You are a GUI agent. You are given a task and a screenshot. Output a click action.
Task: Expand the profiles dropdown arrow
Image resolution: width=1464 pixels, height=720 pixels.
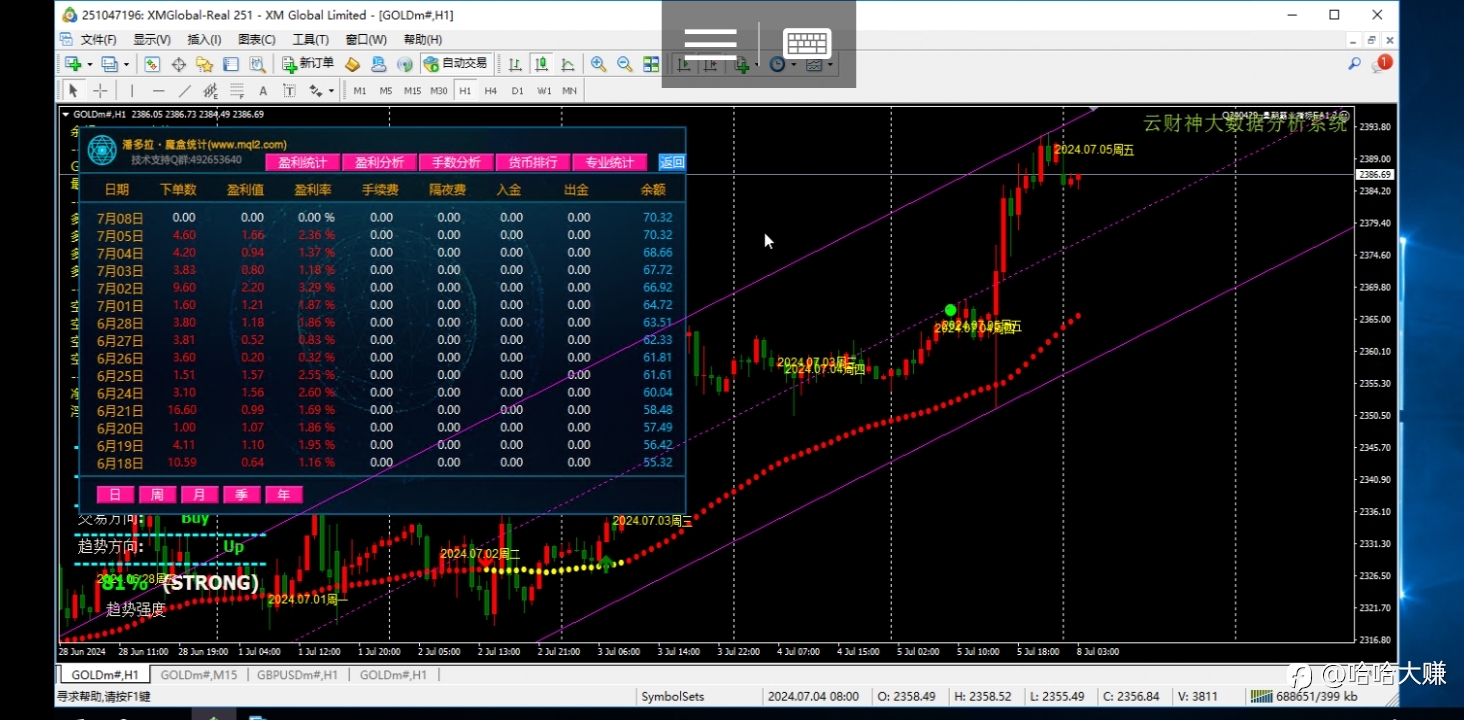126,64
